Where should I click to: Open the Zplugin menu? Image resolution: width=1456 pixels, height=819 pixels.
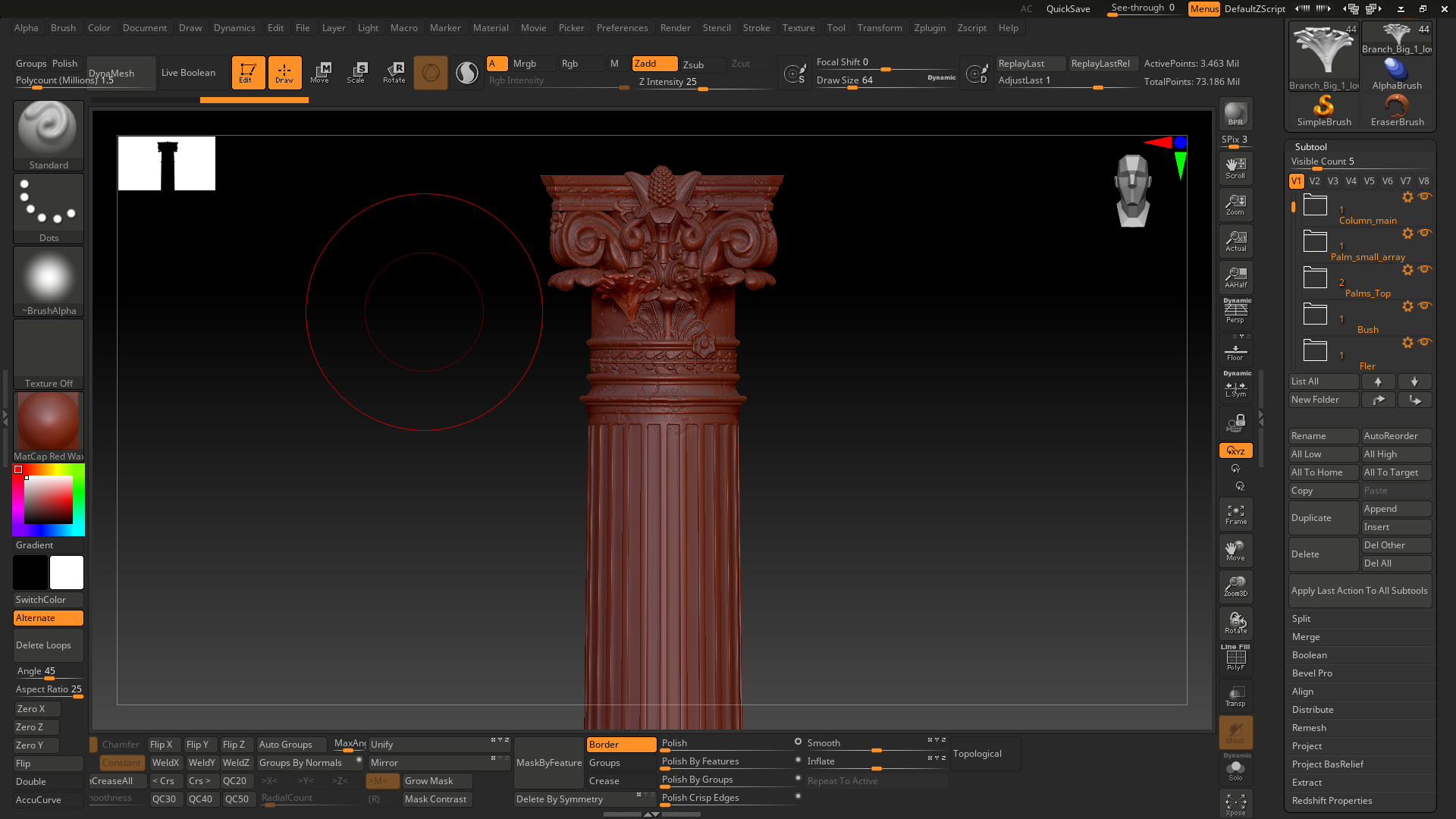[x=930, y=28]
